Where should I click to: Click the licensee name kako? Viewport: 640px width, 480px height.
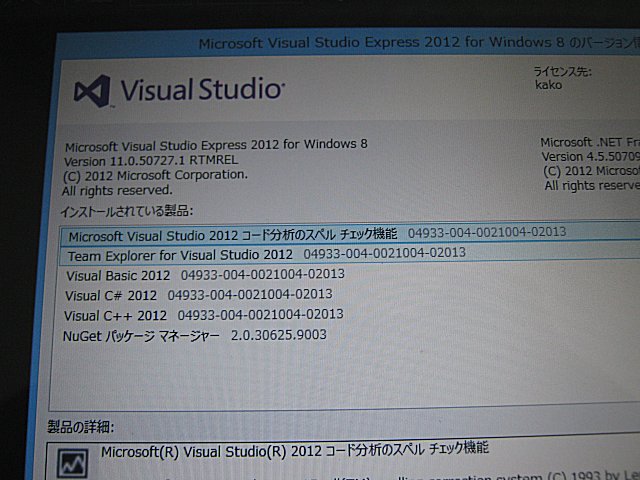[549, 85]
